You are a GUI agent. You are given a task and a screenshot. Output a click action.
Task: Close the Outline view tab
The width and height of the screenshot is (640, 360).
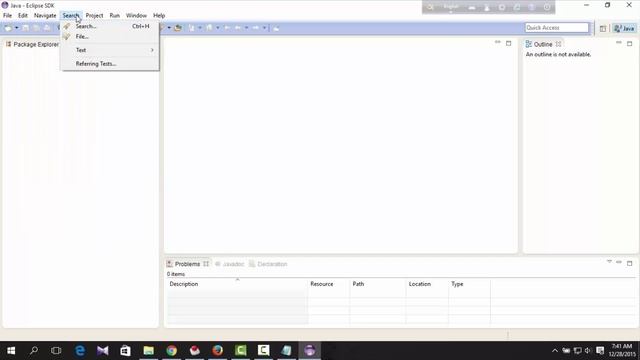pos(558,44)
